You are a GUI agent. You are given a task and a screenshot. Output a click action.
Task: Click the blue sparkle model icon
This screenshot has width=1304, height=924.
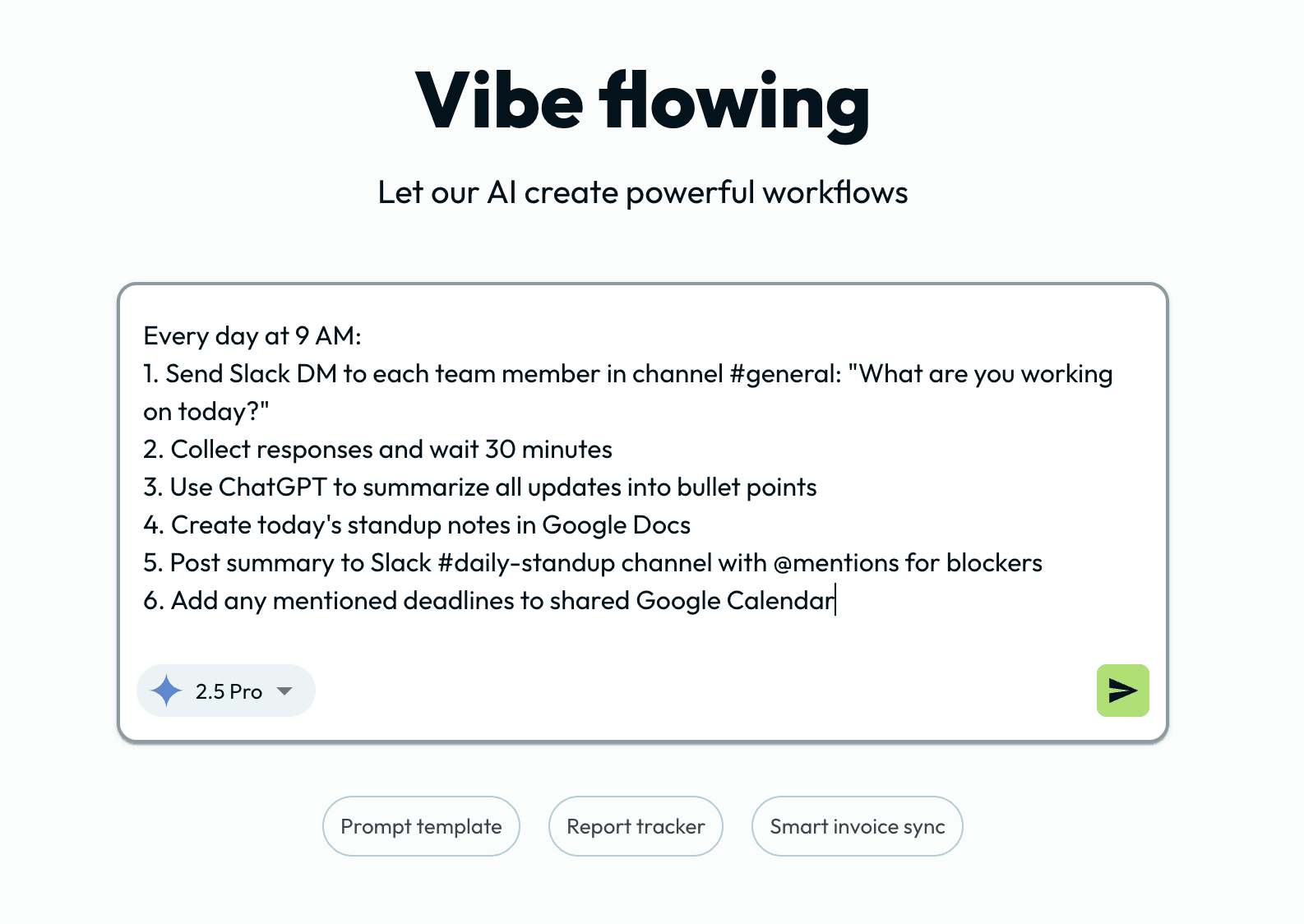pos(167,691)
